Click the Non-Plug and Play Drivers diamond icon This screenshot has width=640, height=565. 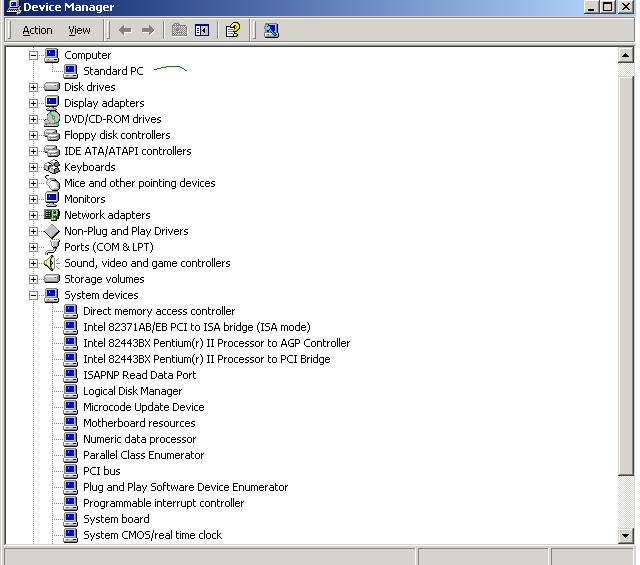(x=51, y=231)
